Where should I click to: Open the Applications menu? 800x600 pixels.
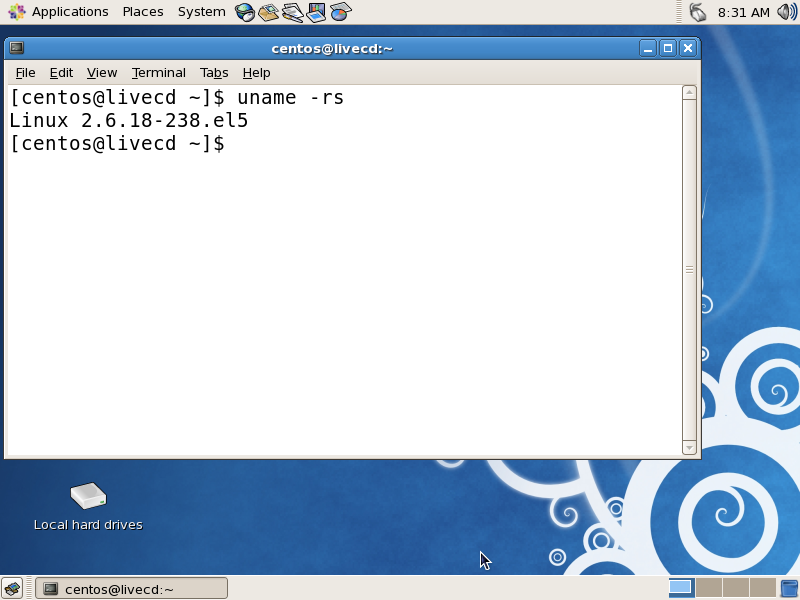[69, 11]
